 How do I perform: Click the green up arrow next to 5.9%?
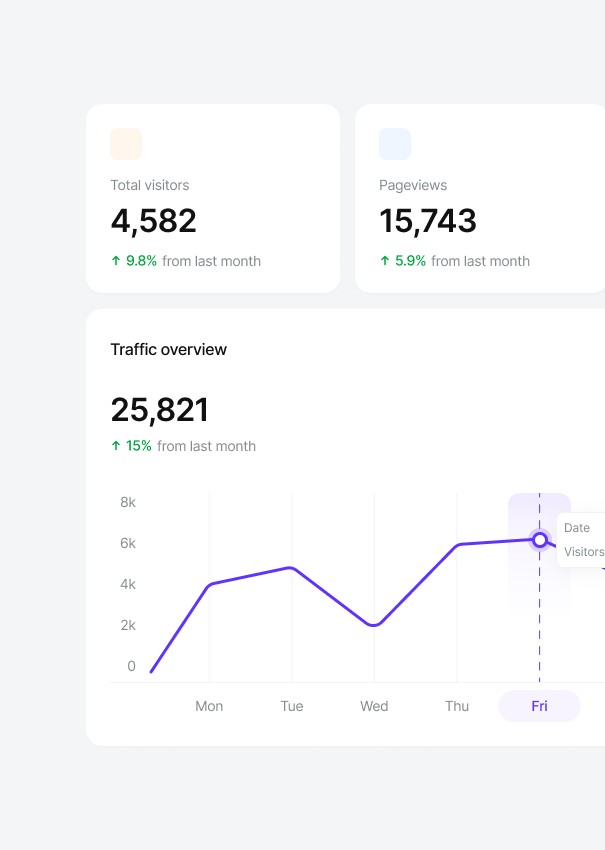[384, 261]
